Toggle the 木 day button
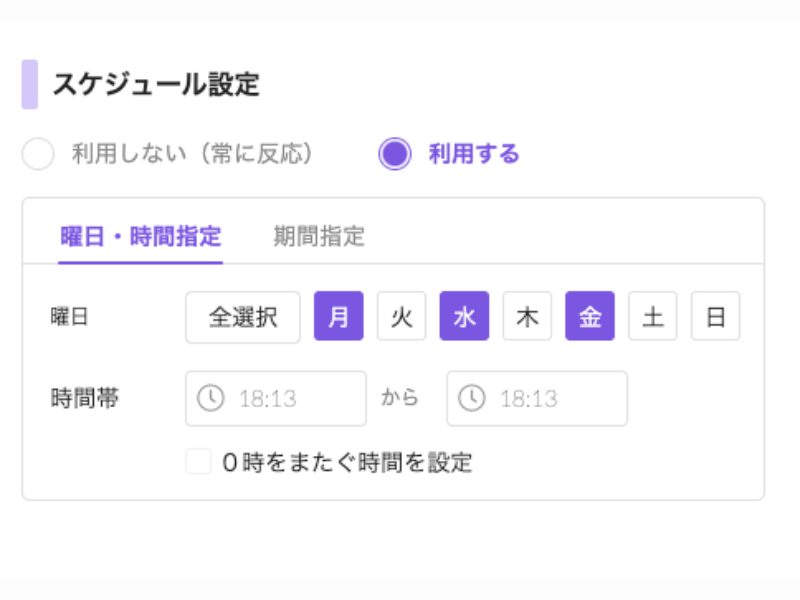The width and height of the screenshot is (800, 600). [527, 316]
